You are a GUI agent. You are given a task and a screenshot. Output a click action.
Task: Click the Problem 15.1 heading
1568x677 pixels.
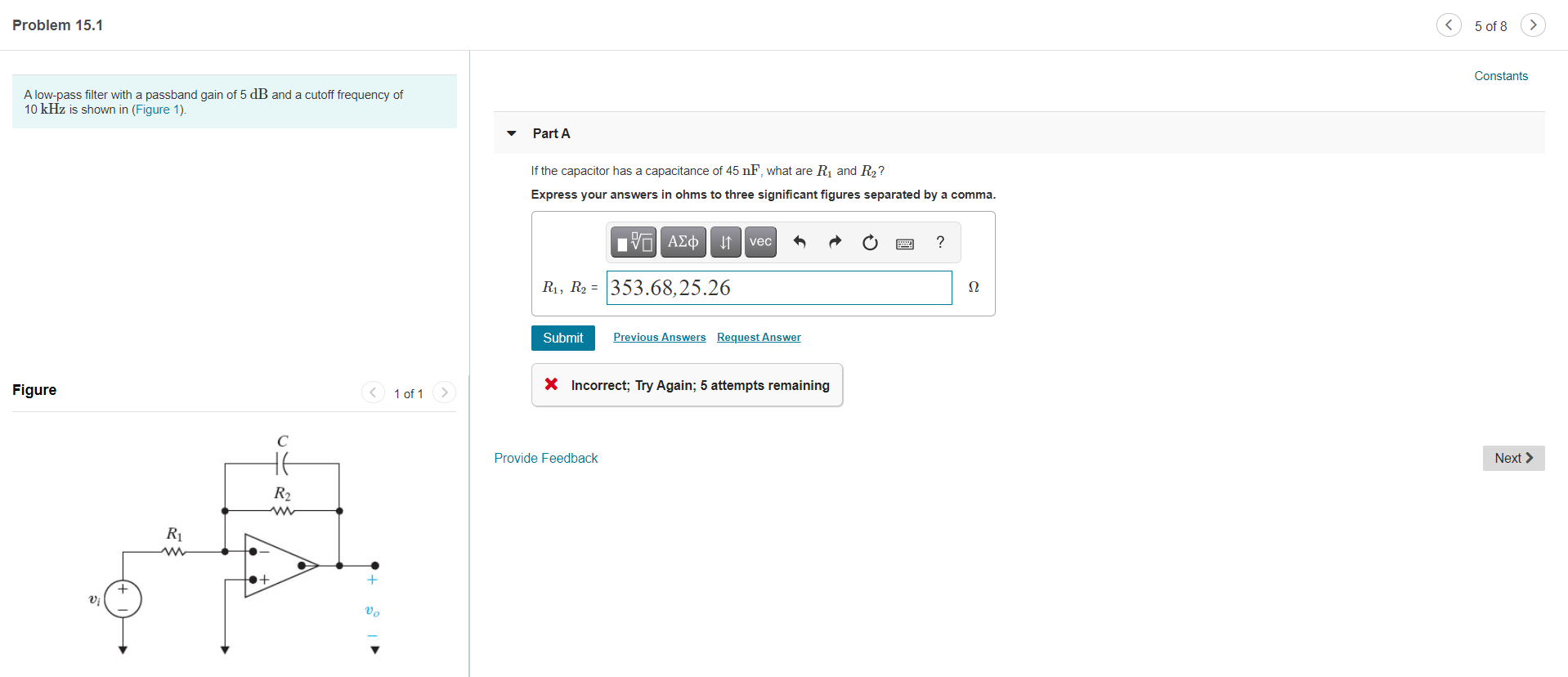[57, 25]
